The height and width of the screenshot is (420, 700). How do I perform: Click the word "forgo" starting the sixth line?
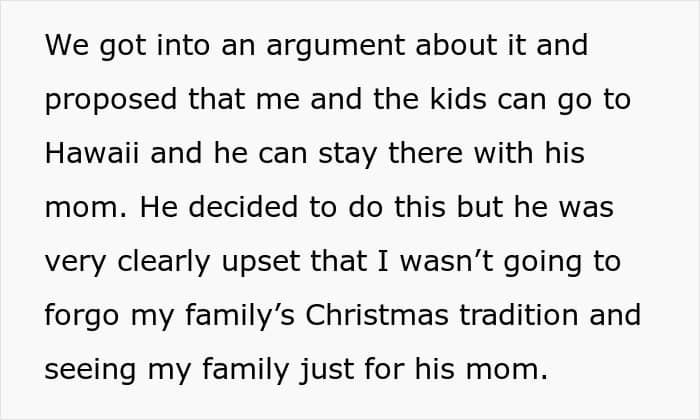82,316
